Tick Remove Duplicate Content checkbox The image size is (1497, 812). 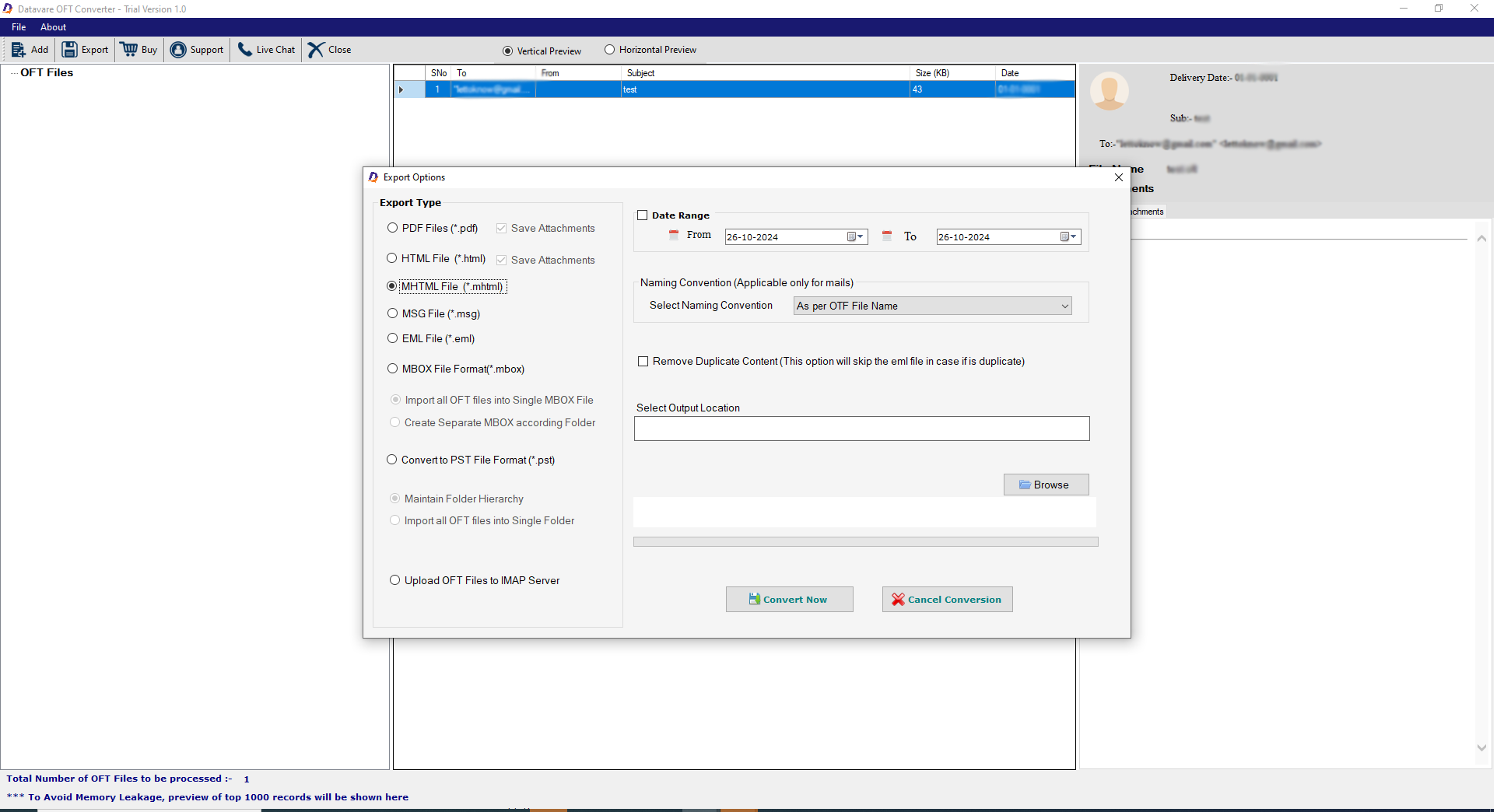tap(643, 361)
